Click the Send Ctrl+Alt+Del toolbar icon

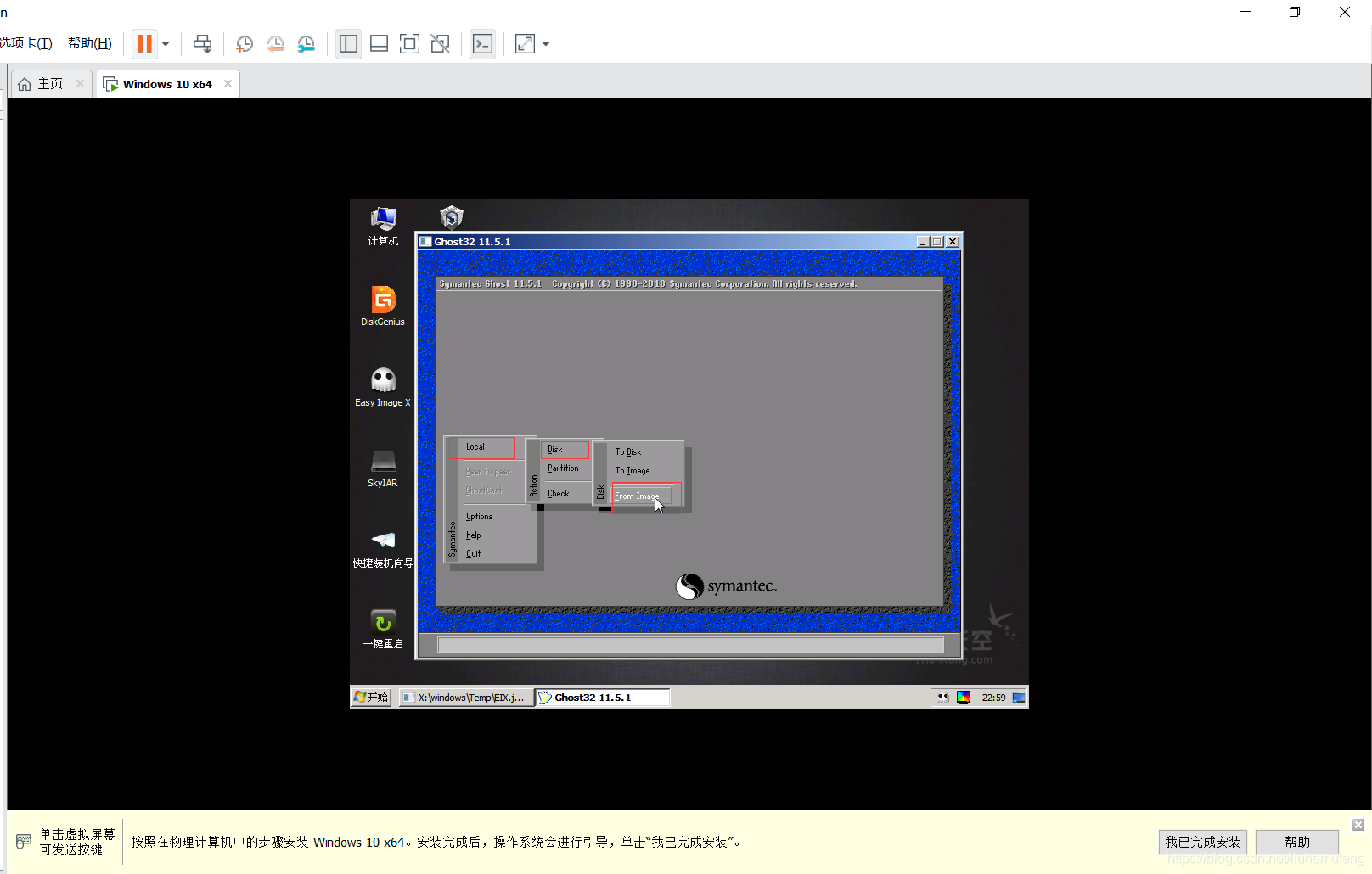(x=202, y=43)
